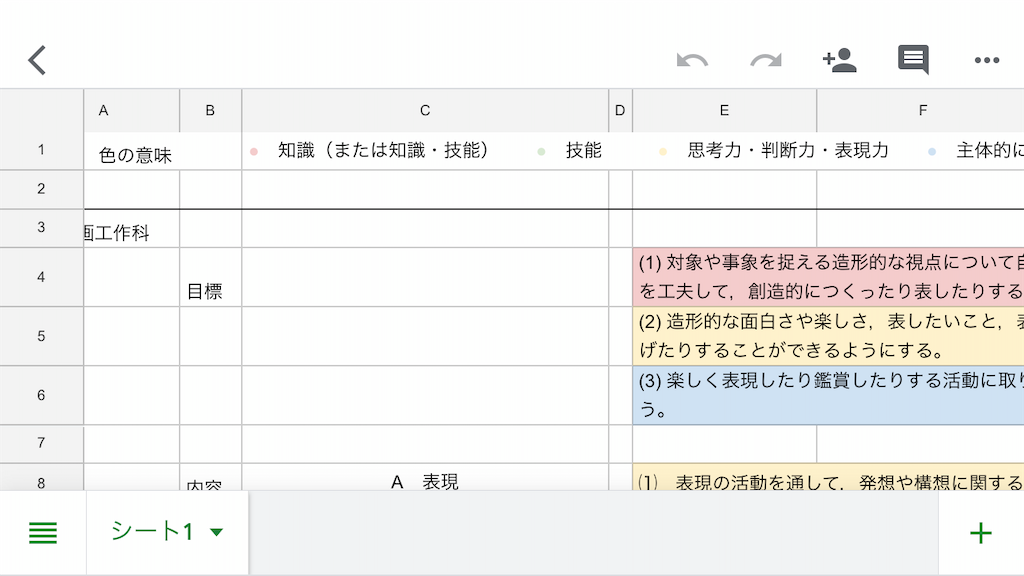Select row 2 header
Image resolution: width=1024 pixels, height=576 pixels.
click(x=41, y=189)
